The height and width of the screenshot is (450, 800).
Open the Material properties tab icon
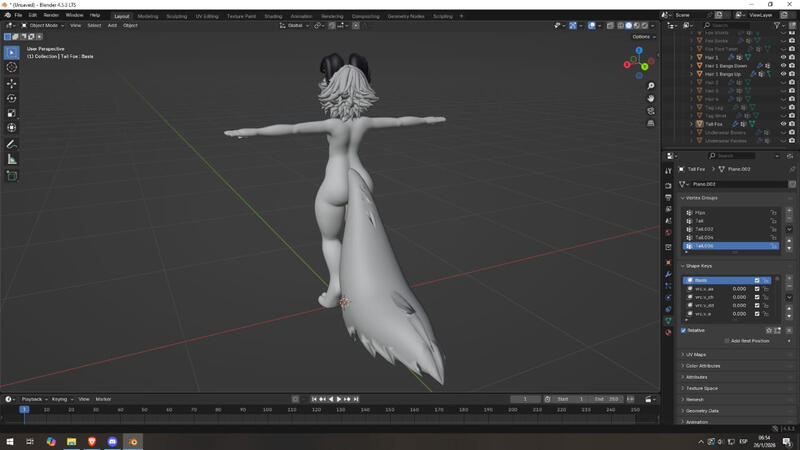668,332
